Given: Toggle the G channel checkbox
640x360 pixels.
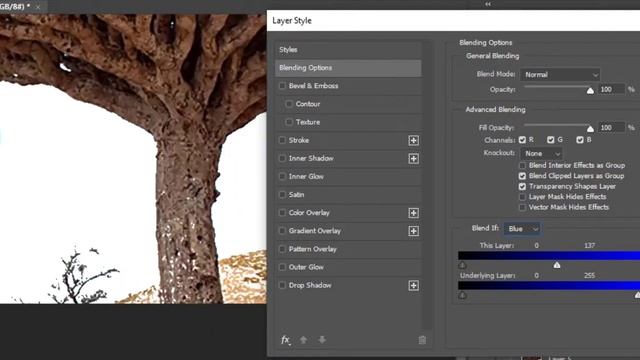Looking at the screenshot, I should 551,140.
